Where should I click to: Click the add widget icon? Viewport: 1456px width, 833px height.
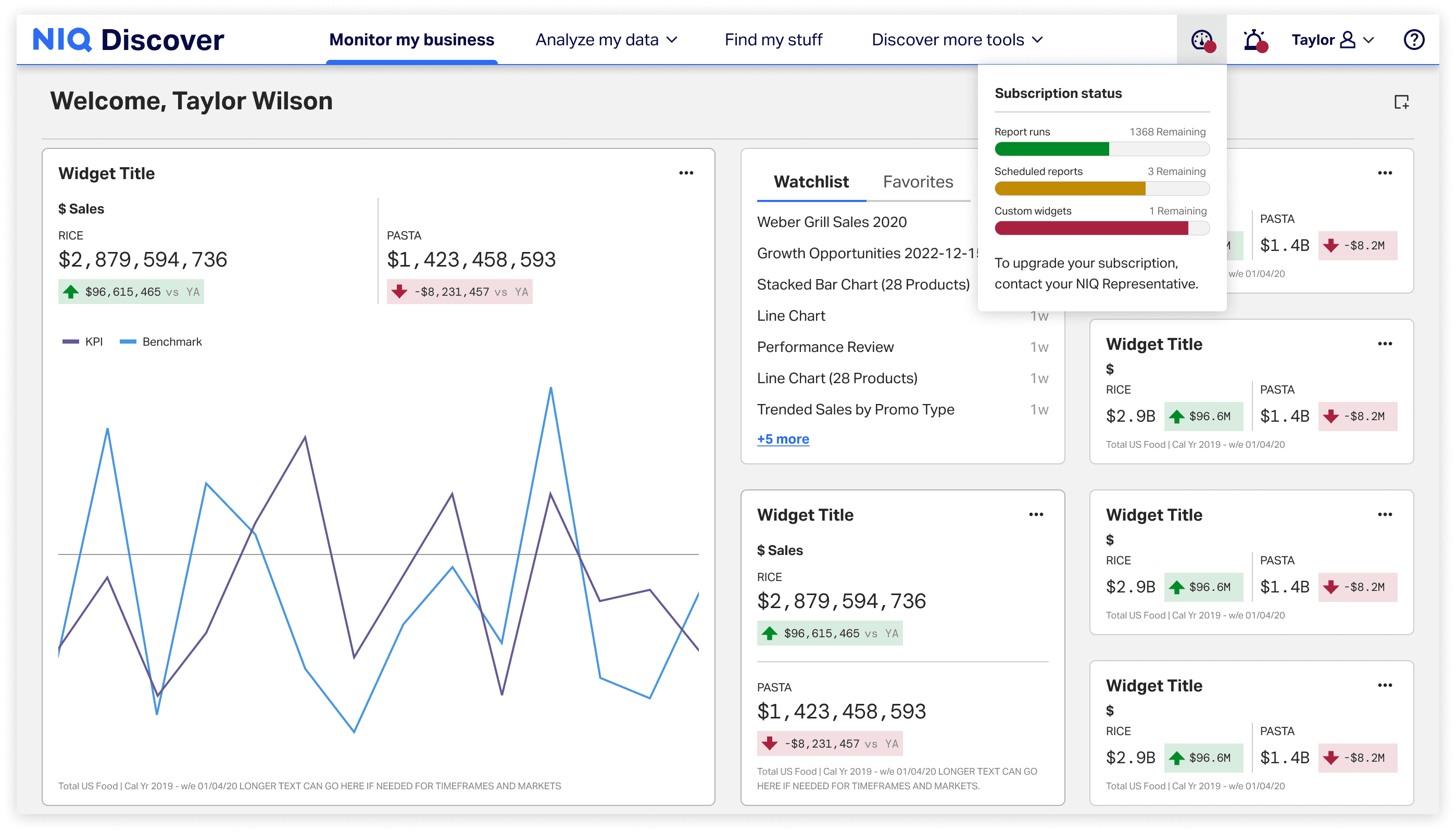pyautogui.click(x=1401, y=103)
